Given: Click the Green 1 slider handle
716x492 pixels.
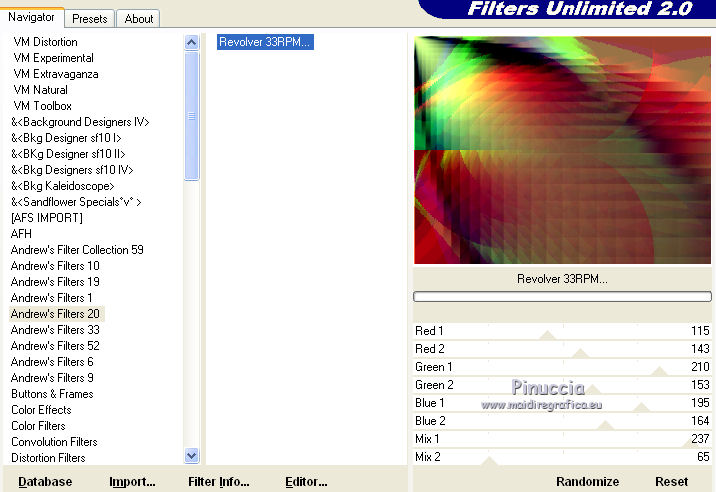Looking at the screenshot, I should [x=659, y=371].
